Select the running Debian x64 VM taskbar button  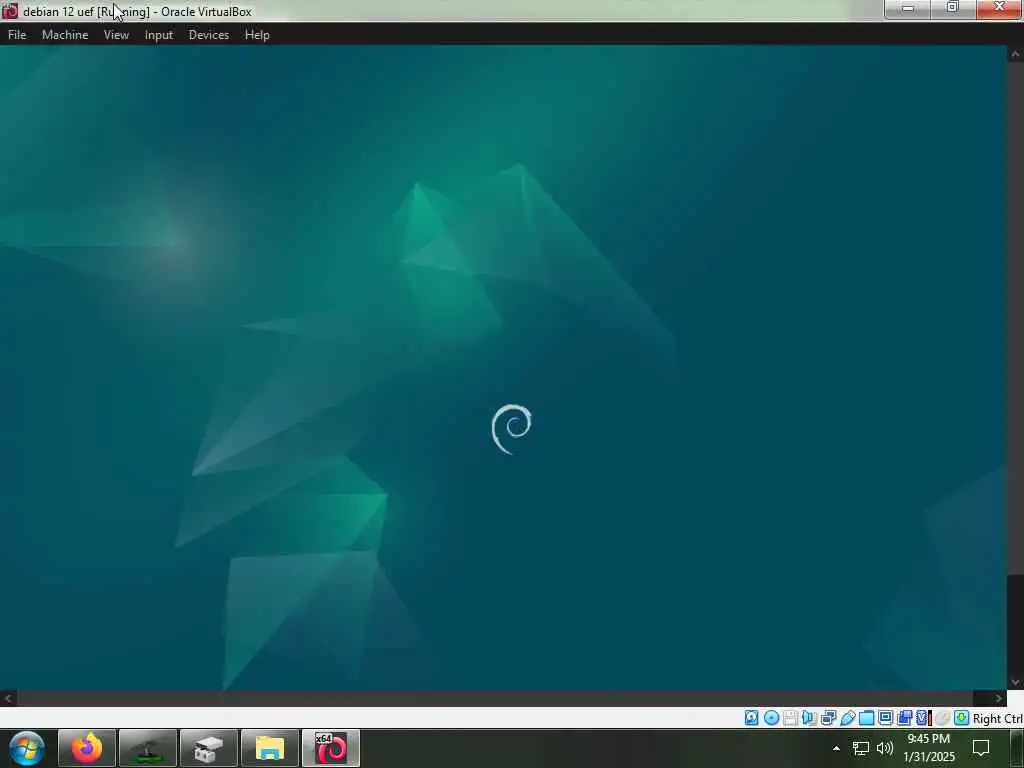pos(330,748)
